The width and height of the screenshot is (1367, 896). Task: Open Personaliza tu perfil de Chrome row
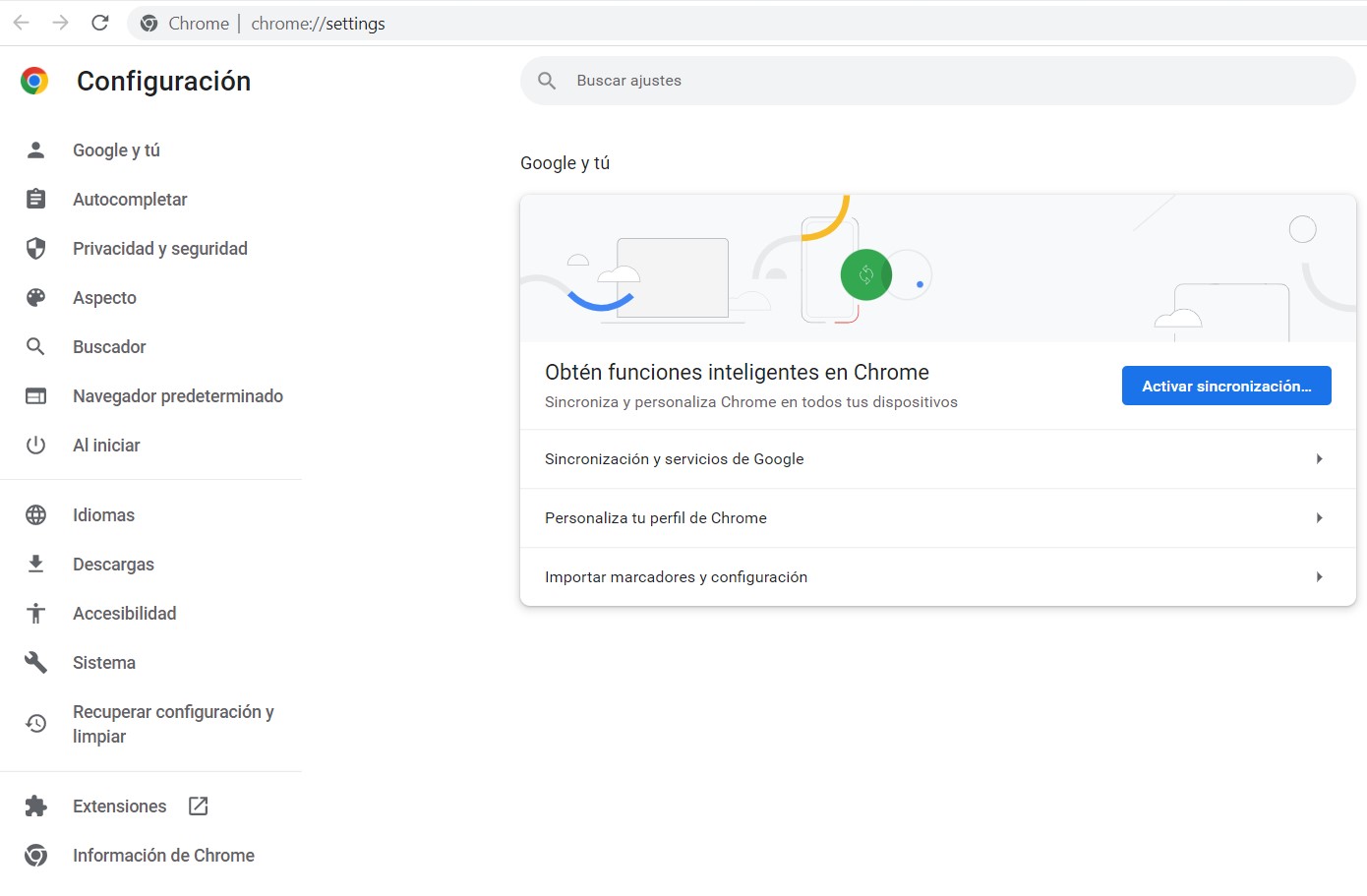click(938, 518)
